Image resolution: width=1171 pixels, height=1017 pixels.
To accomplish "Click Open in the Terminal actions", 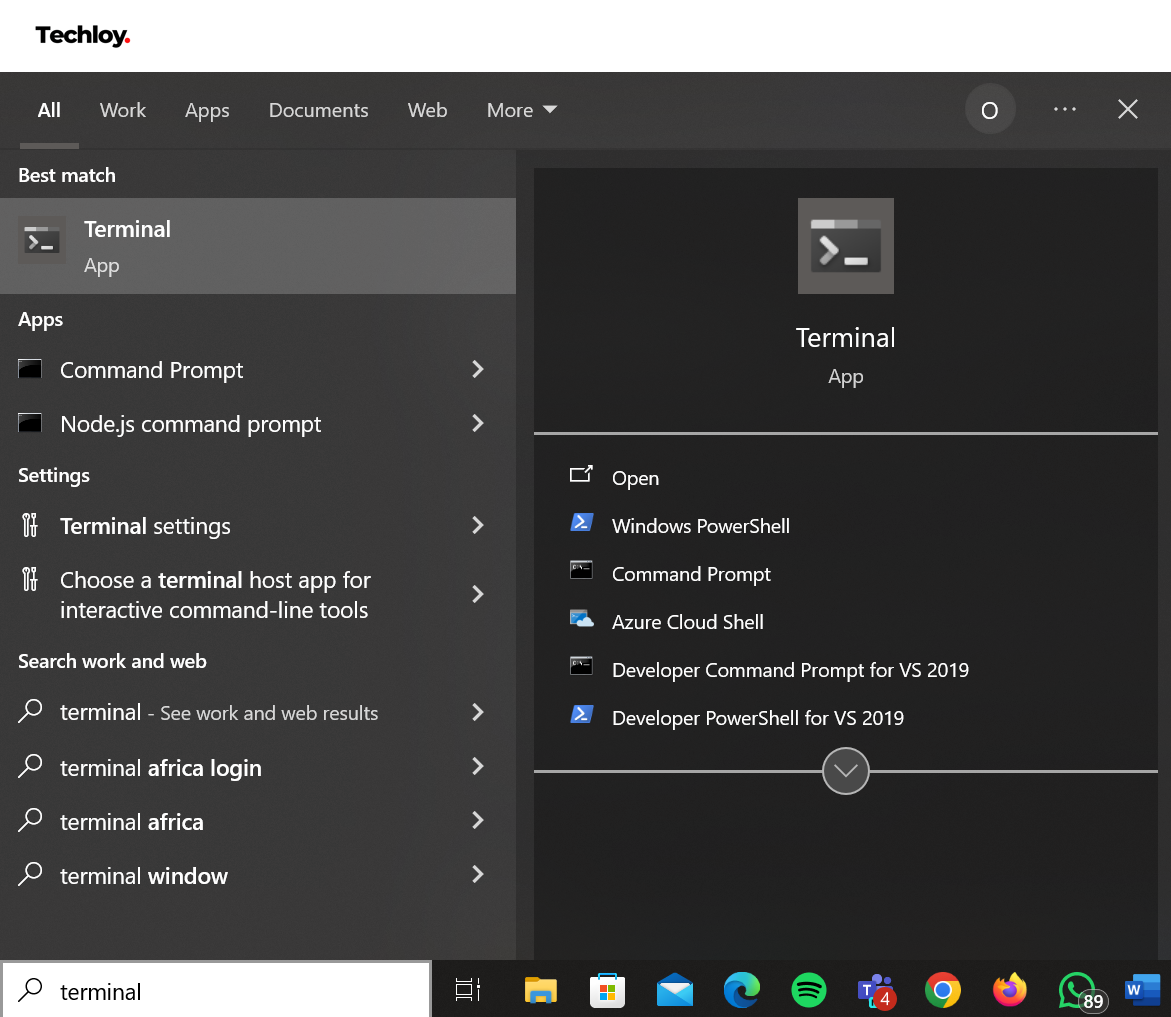I will 636,478.
